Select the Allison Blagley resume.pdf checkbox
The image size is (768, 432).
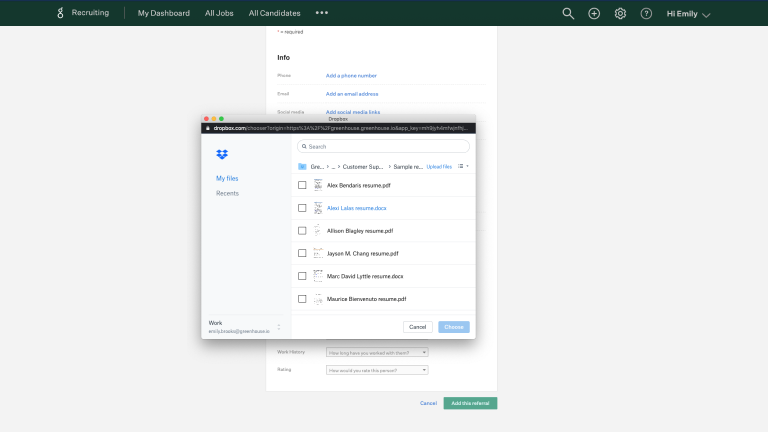(x=302, y=230)
